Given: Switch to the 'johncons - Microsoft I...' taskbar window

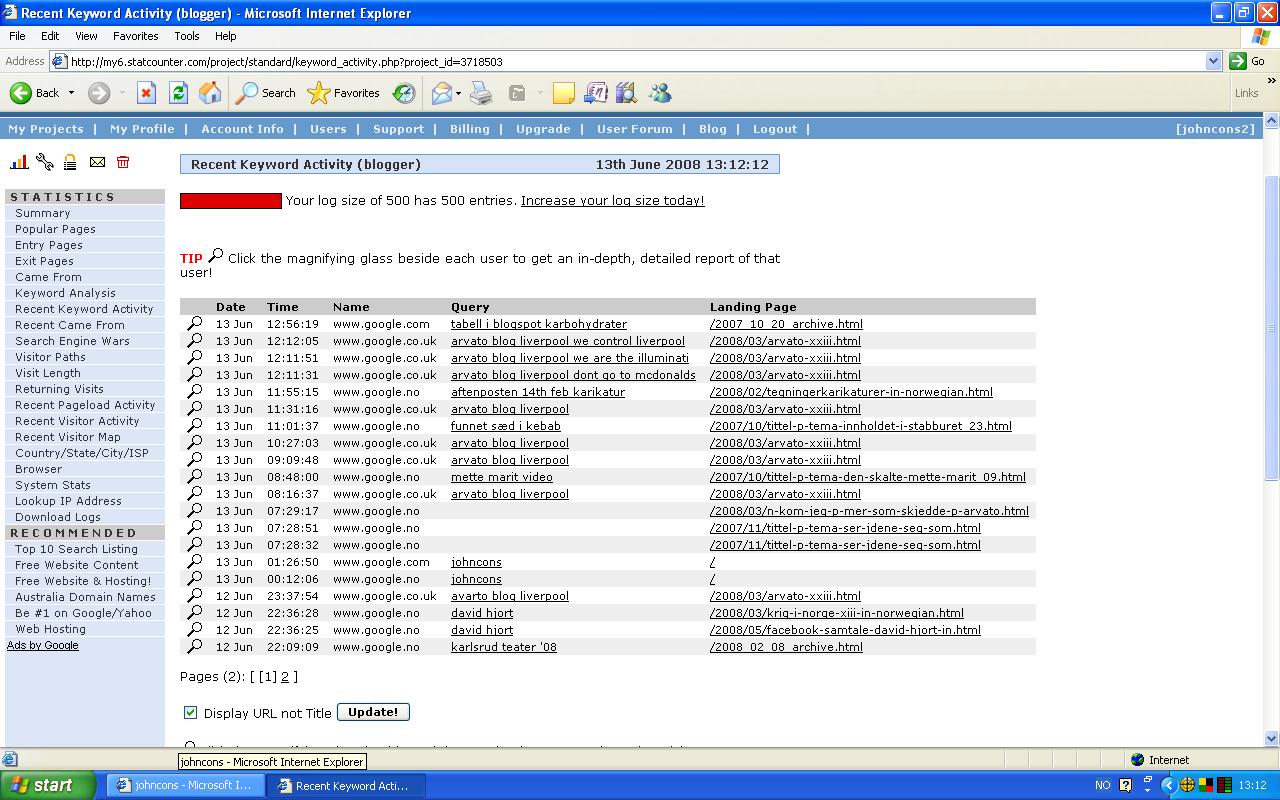Looking at the screenshot, I should (x=185, y=785).
